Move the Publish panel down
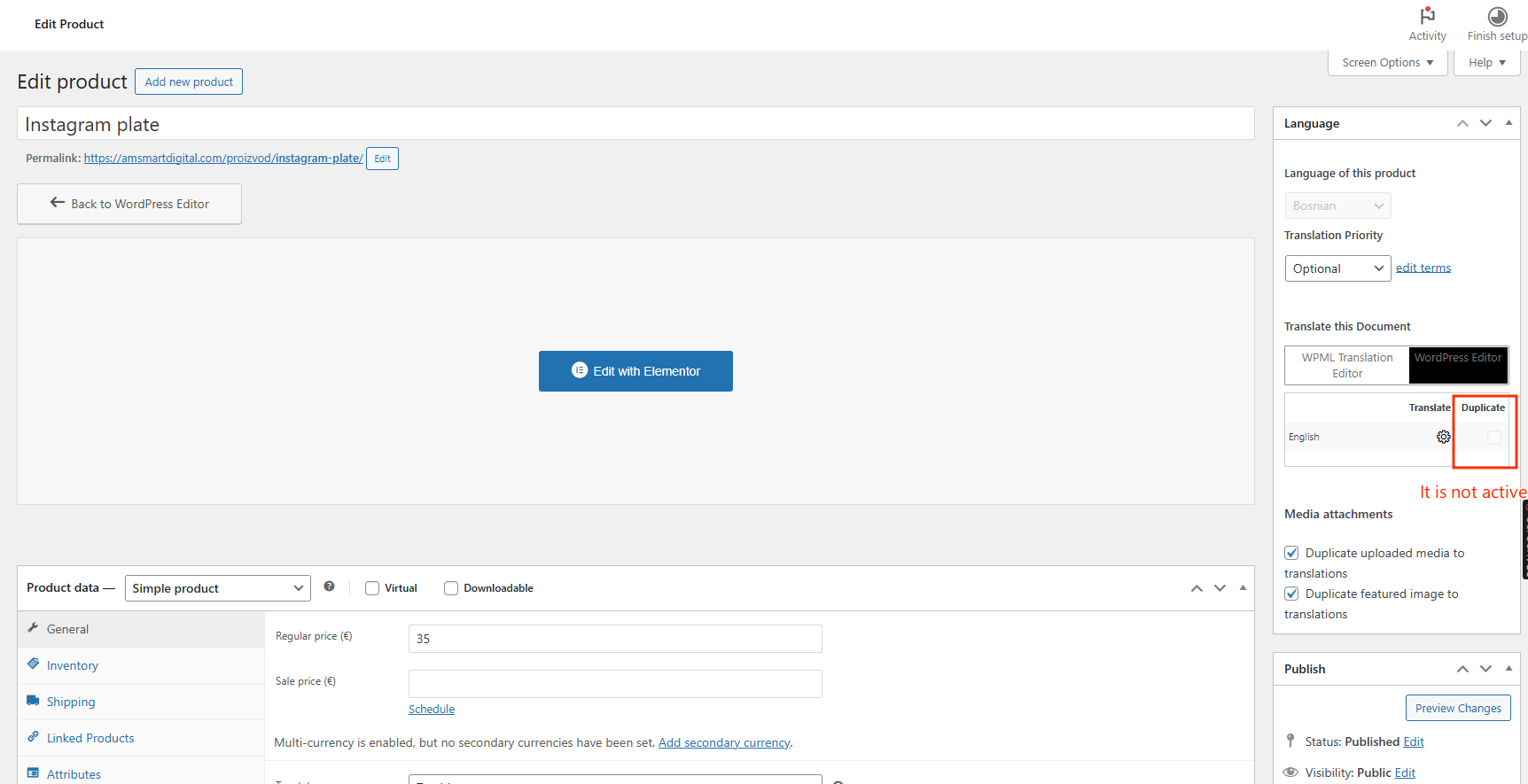 coord(1485,669)
